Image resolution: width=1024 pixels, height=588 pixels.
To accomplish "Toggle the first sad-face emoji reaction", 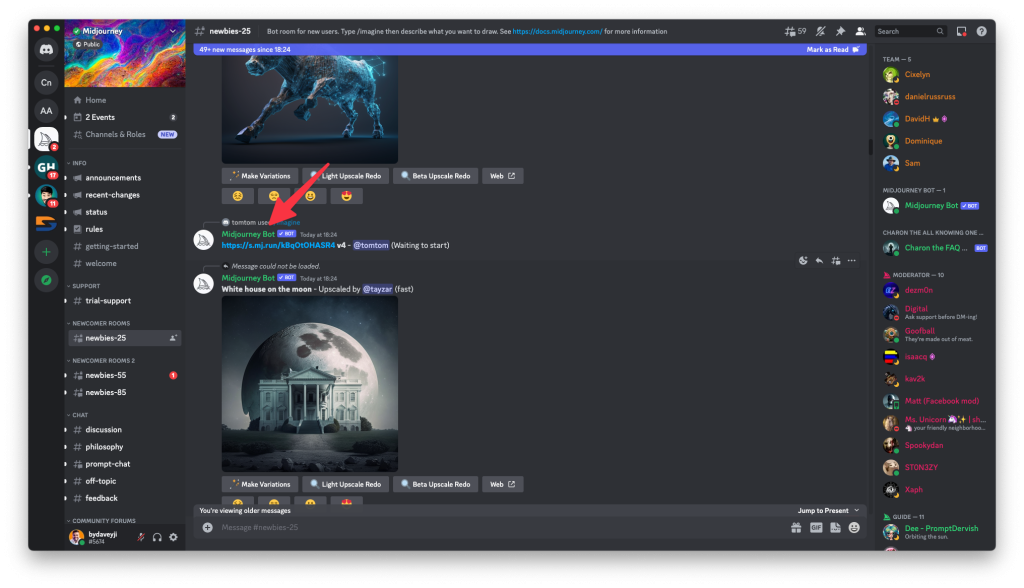I will point(238,196).
